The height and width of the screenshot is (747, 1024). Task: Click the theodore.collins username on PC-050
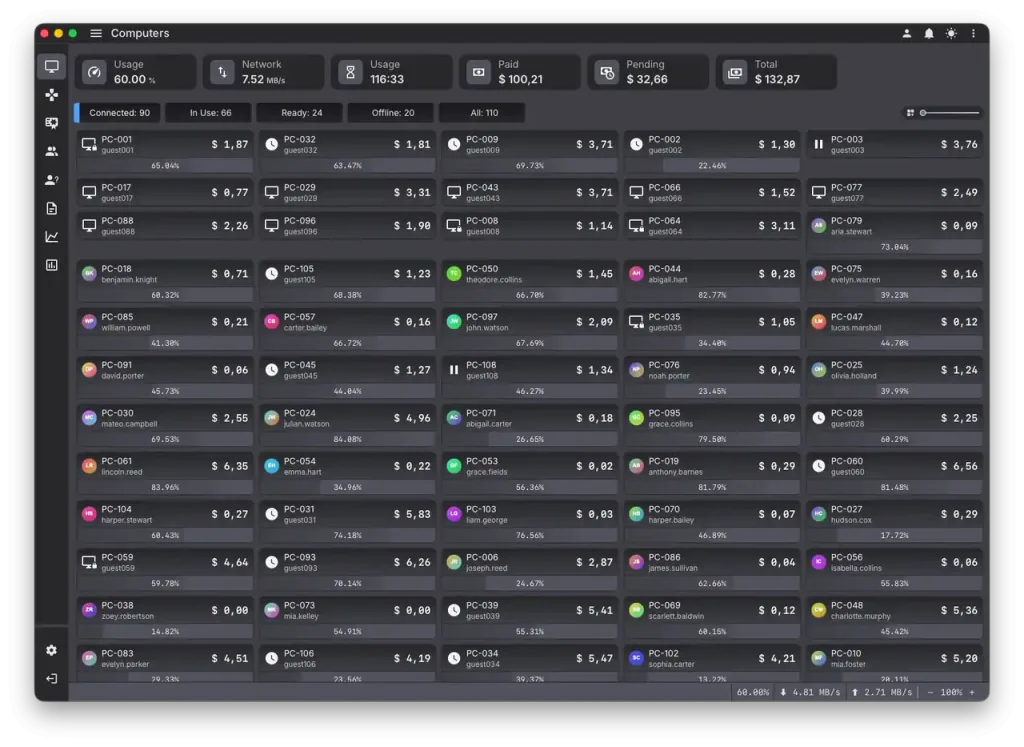(494, 279)
